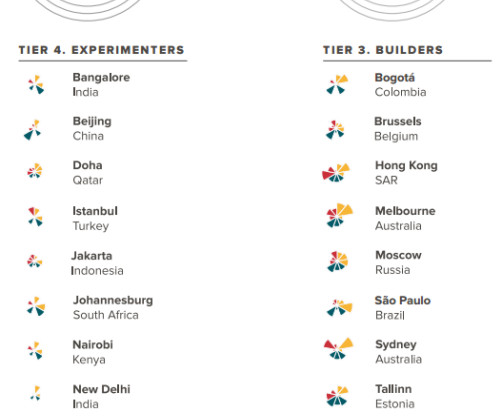Click the Jakarta city label
Screen dimensions: 500x416
click(x=92, y=256)
